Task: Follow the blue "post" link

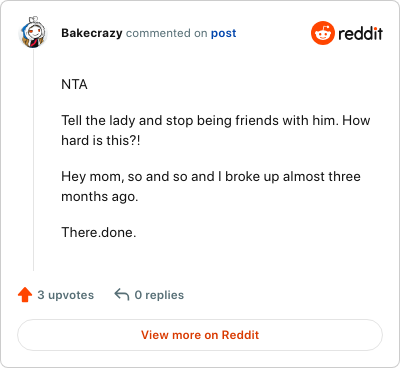Action: (223, 33)
